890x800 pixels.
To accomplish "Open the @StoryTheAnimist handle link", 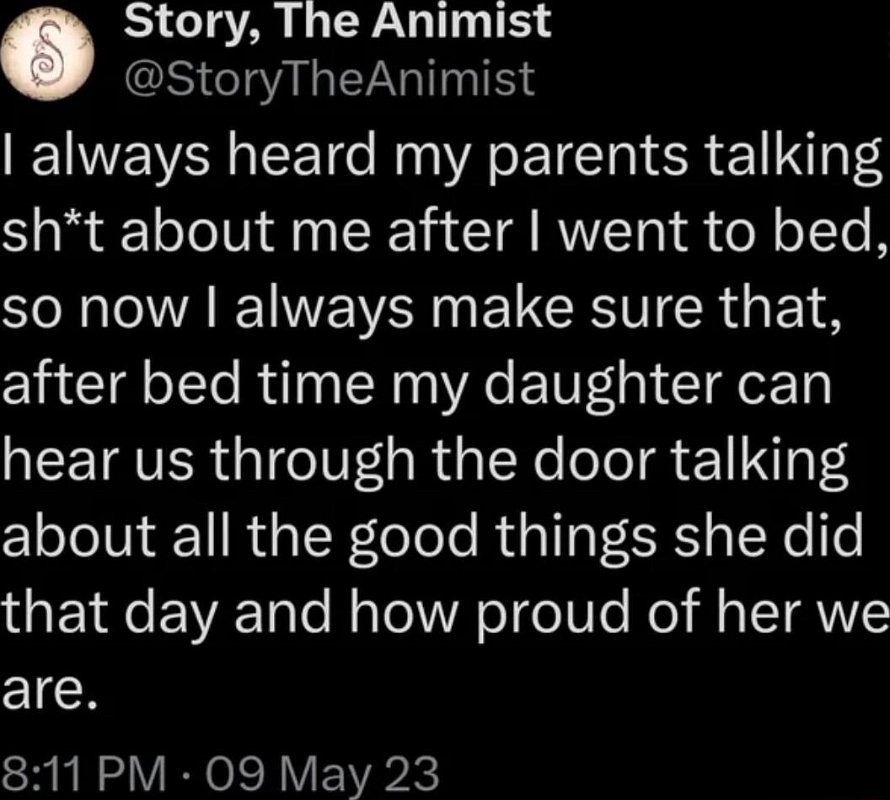I will click(x=329, y=79).
